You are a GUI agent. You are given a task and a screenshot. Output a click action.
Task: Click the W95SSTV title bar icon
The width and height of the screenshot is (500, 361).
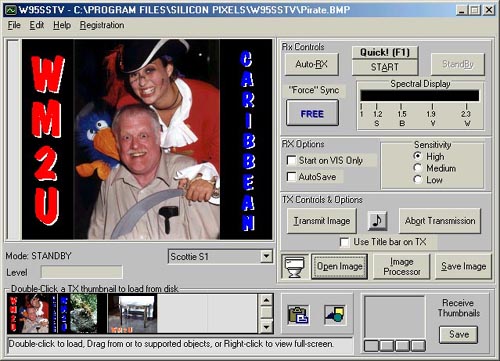[x=10, y=10]
